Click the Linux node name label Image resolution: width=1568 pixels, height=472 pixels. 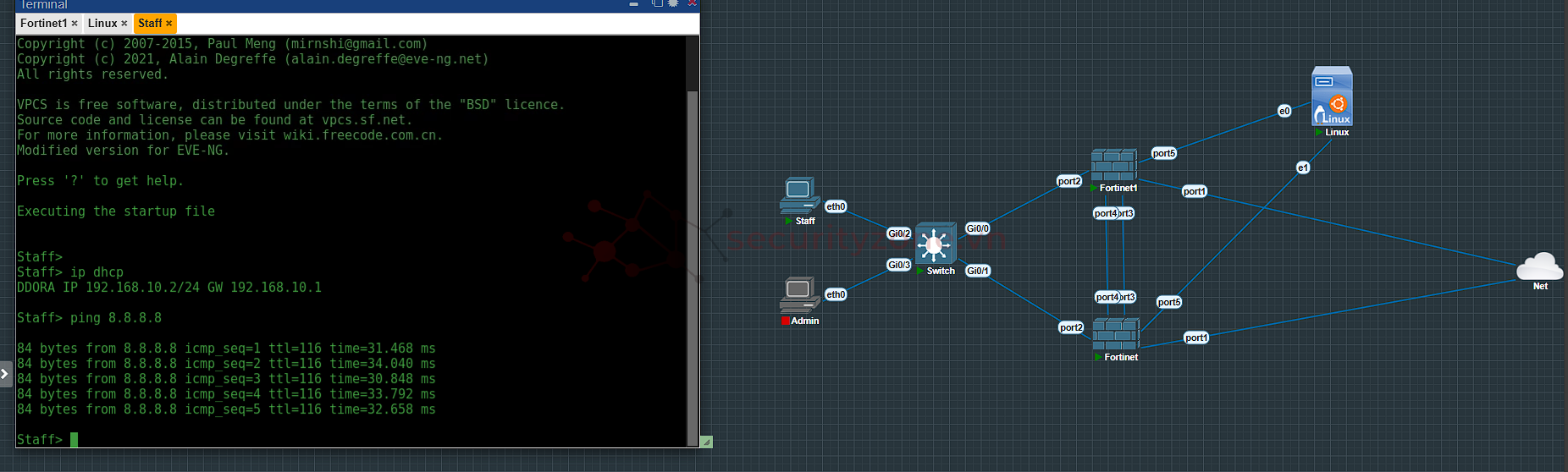[x=1337, y=132]
